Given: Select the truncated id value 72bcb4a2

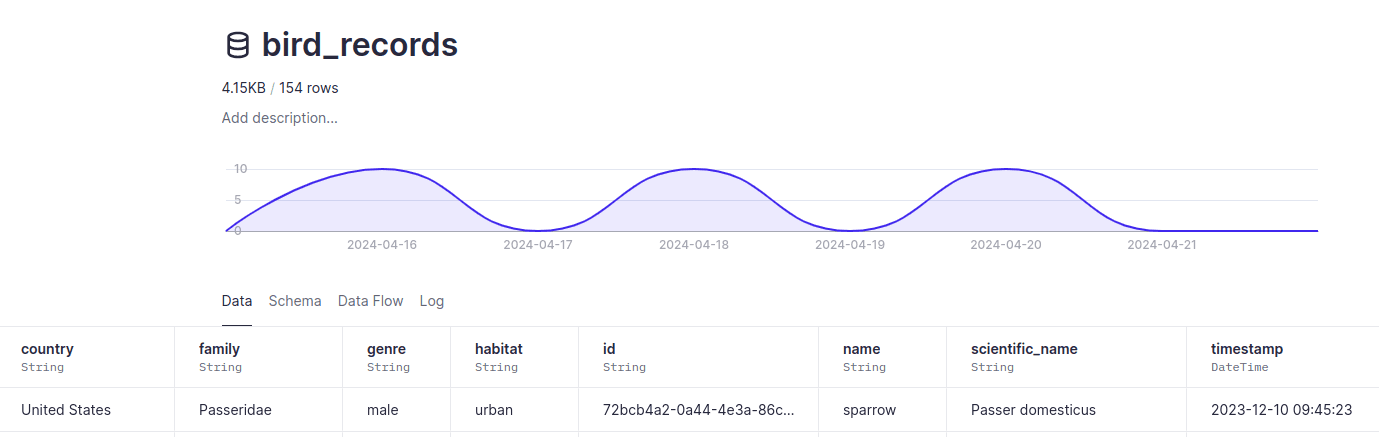Looking at the screenshot, I should pos(699,410).
